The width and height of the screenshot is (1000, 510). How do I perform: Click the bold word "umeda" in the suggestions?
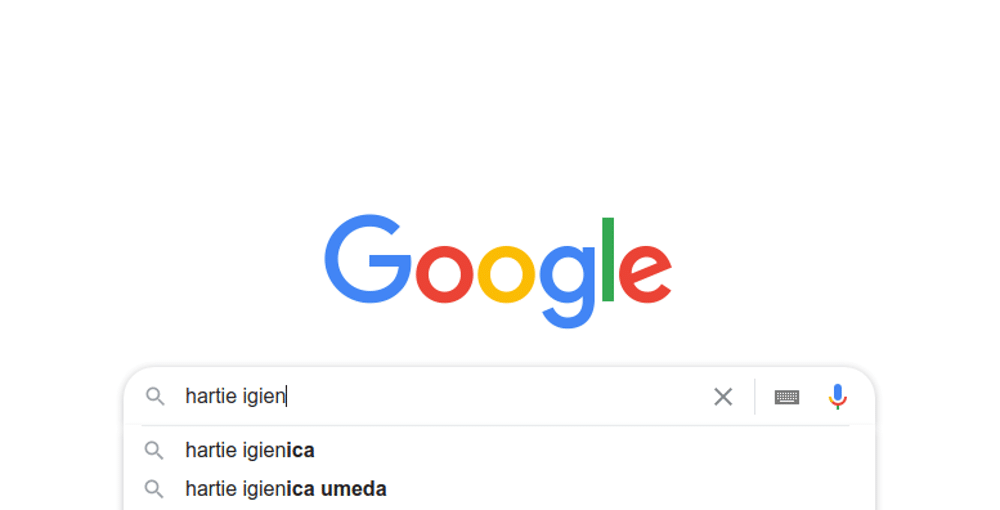pos(353,489)
